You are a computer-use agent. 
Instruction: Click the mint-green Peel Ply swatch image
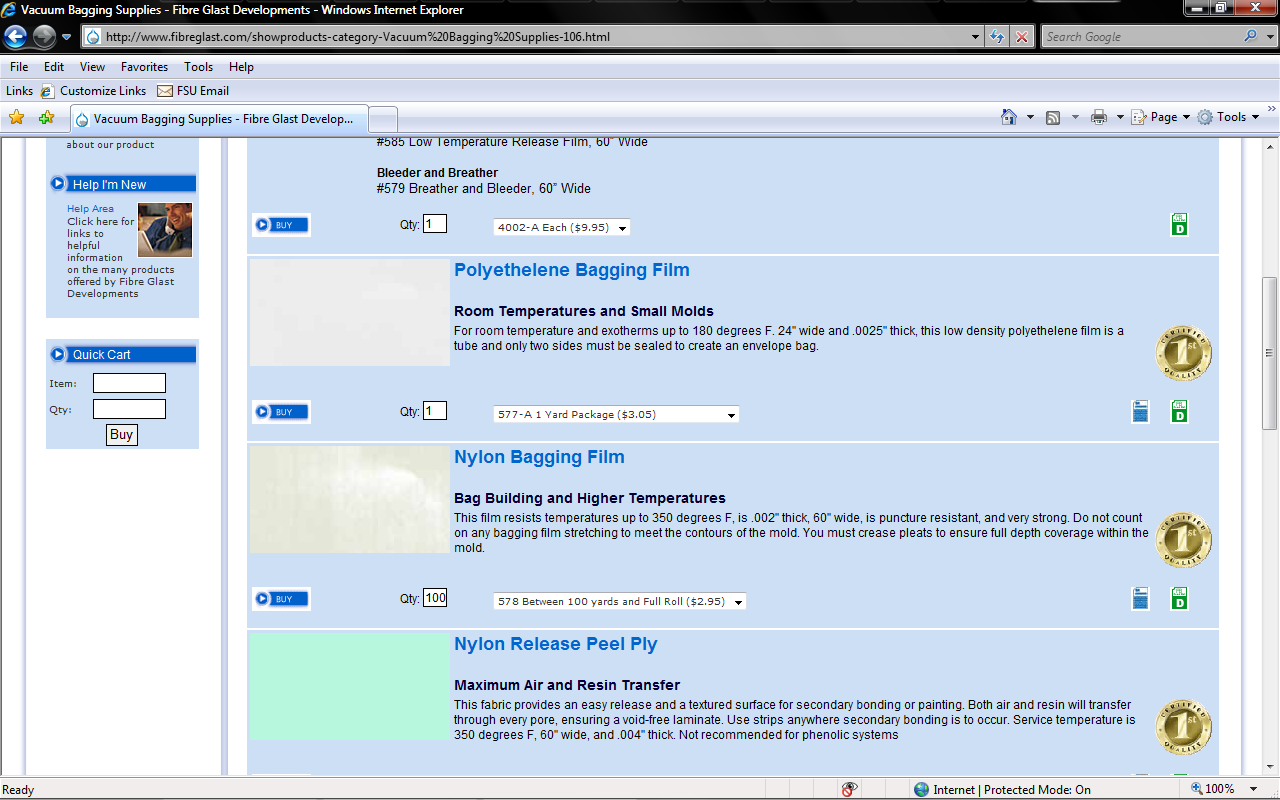349,687
